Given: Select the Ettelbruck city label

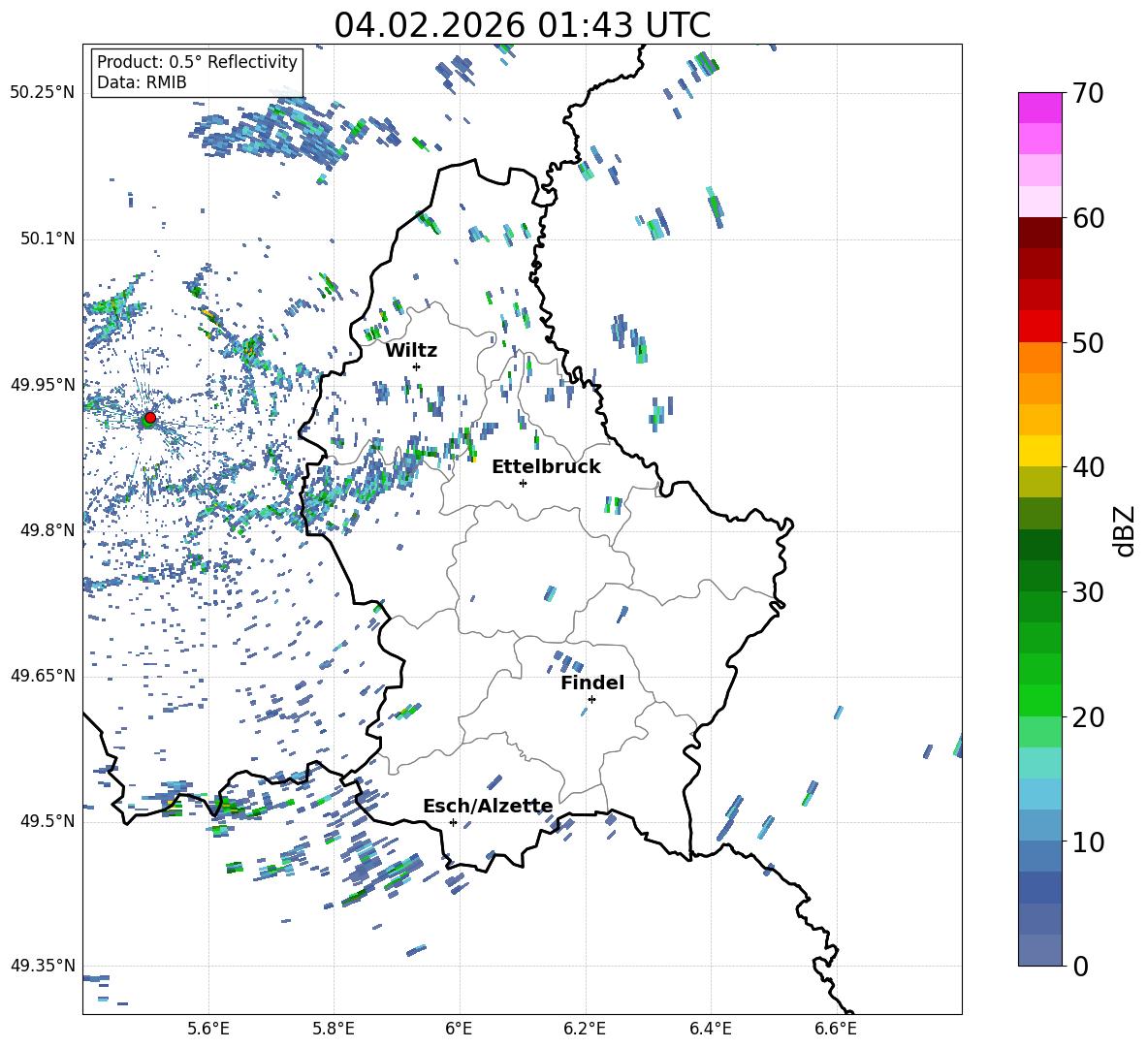Looking at the screenshot, I should [546, 466].
